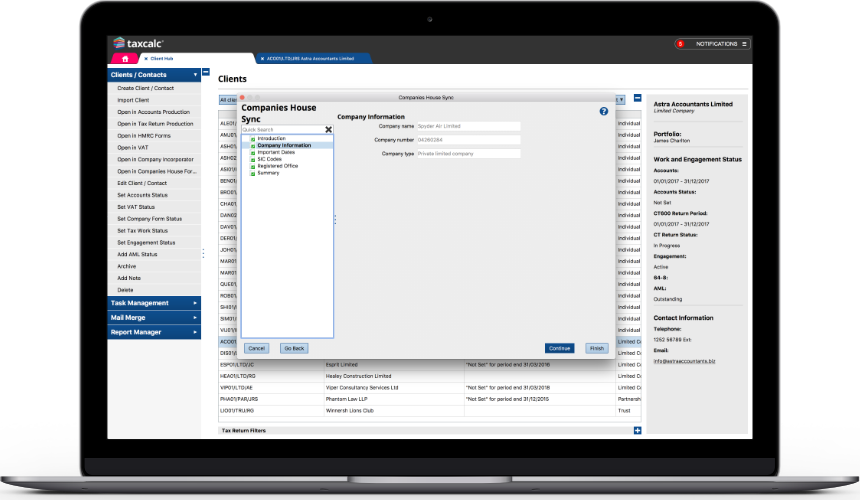Expand the Mail Merge section
The width and height of the screenshot is (860, 500).
pyautogui.click(x=154, y=317)
